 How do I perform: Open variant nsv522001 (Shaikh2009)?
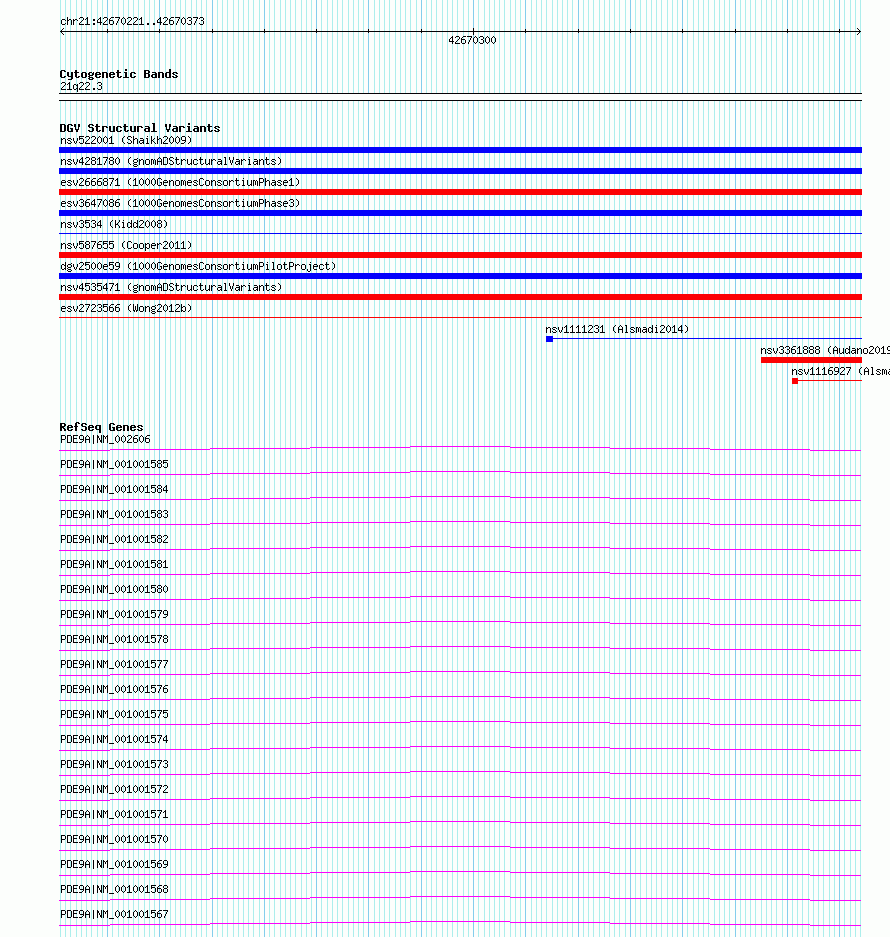pyautogui.click(x=126, y=140)
